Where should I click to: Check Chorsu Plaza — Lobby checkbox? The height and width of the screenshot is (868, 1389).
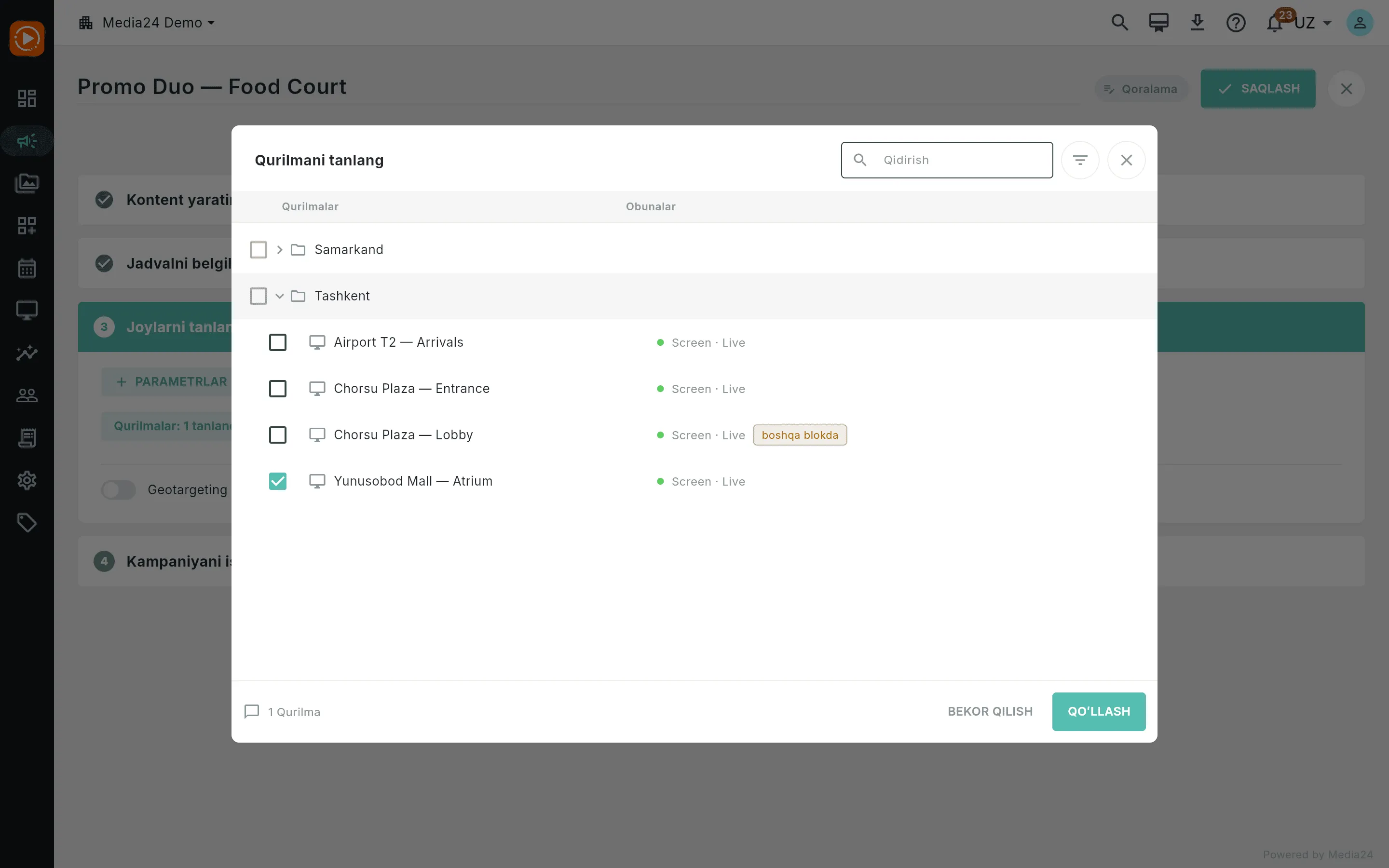point(278,435)
